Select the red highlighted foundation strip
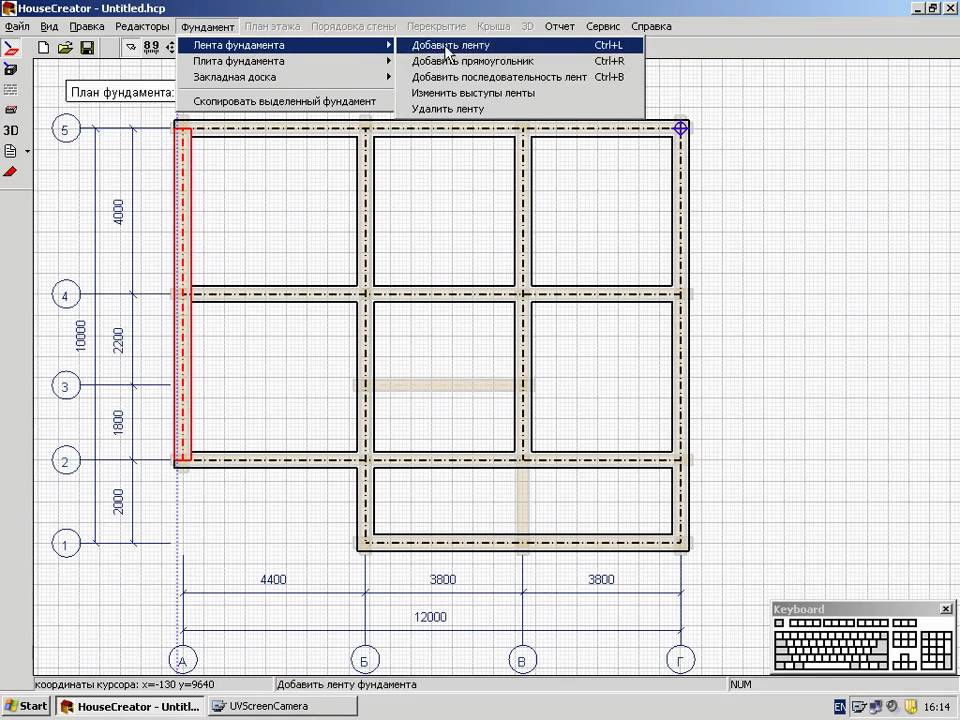This screenshot has height=720, width=960. [x=183, y=294]
